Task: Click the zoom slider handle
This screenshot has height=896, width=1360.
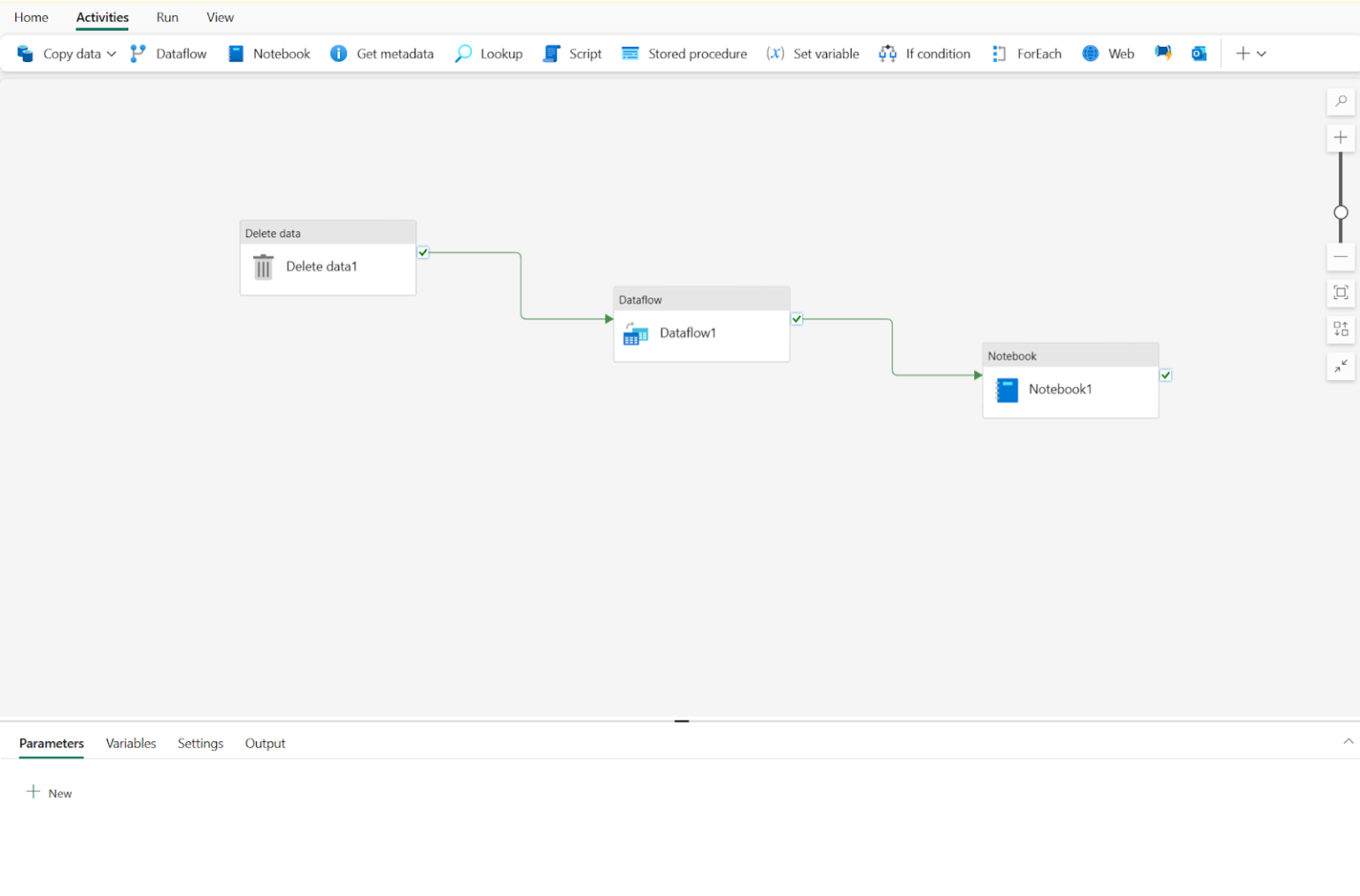Action: click(x=1341, y=212)
